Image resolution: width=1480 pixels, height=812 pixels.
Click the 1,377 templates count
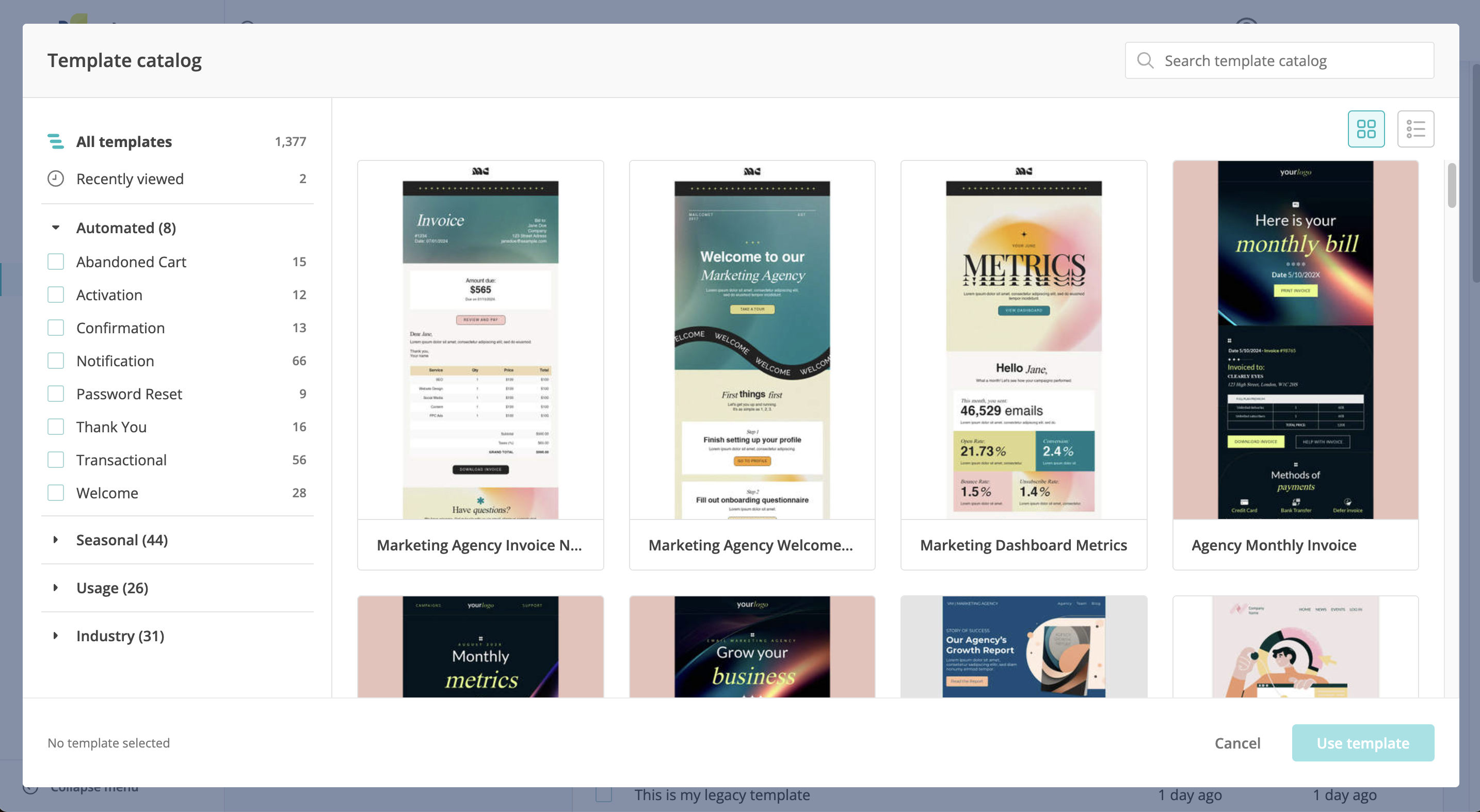290,141
